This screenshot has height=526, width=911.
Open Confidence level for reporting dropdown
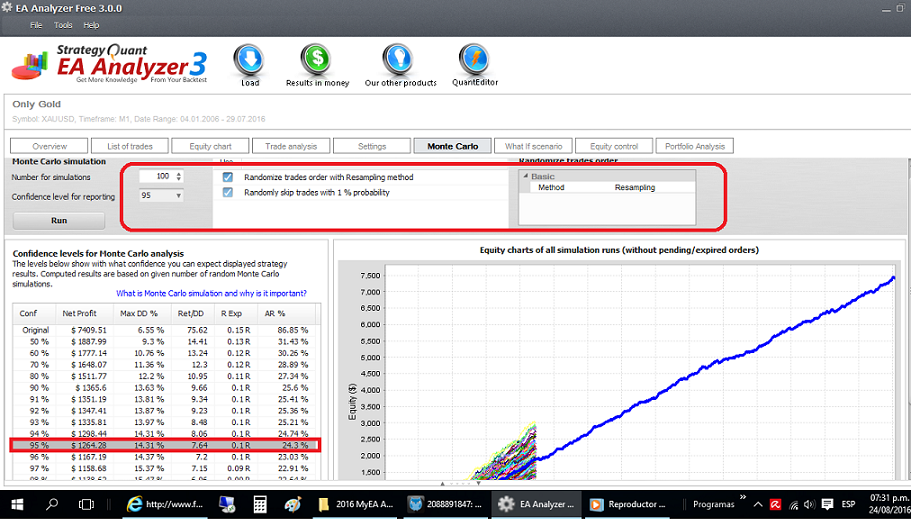coord(179,196)
